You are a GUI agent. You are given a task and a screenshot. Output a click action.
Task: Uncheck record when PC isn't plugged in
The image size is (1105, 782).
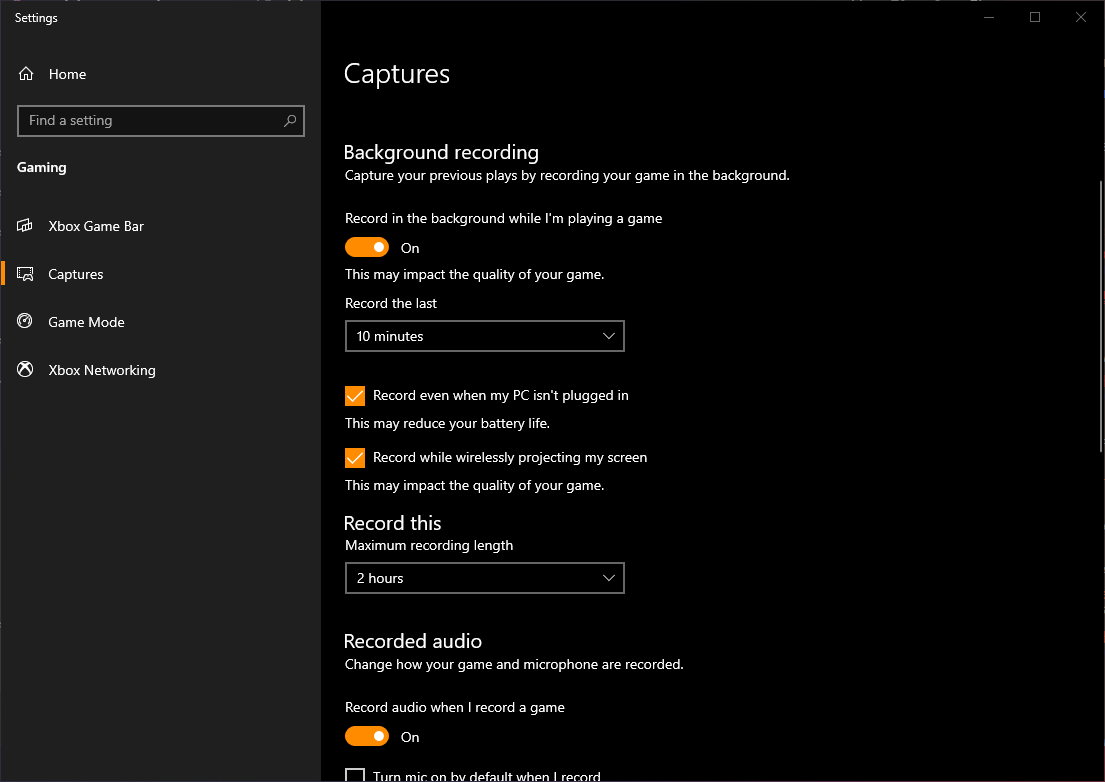[354, 396]
